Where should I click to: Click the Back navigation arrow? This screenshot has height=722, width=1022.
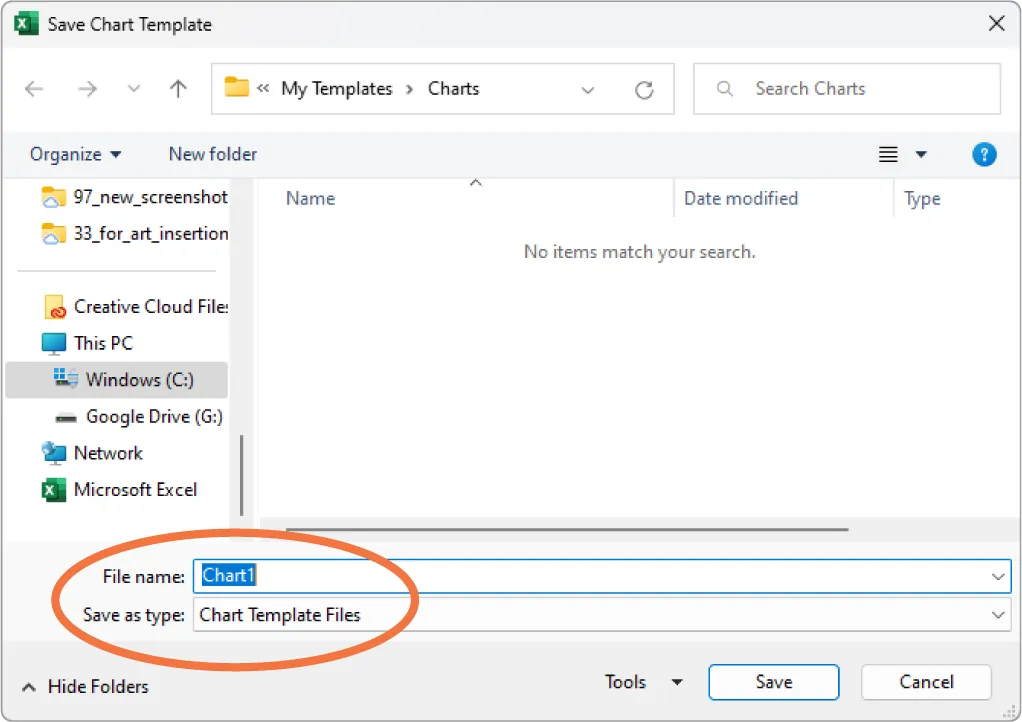point(34,88)
